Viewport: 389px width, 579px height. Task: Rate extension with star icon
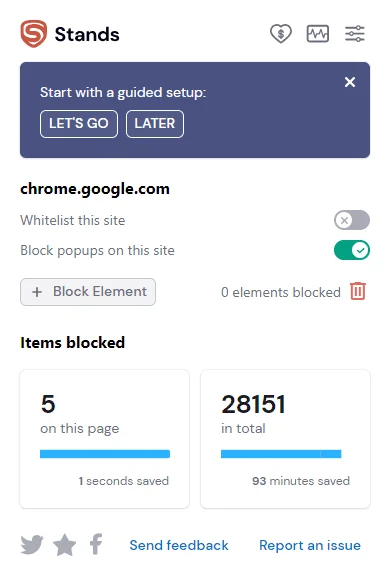coord(65,545)
